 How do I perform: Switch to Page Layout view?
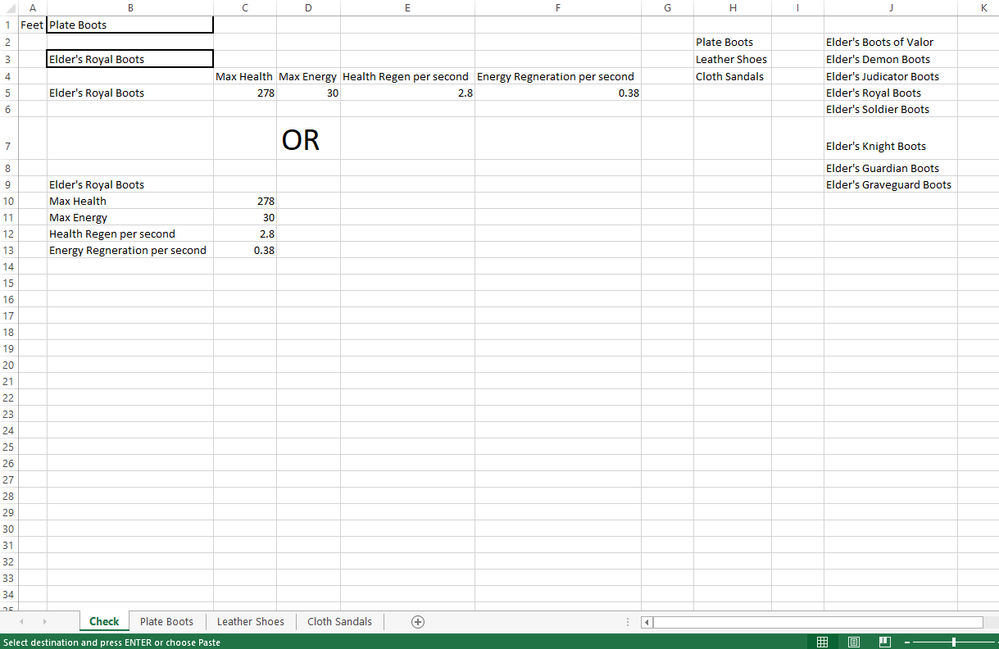pos(854,642)
